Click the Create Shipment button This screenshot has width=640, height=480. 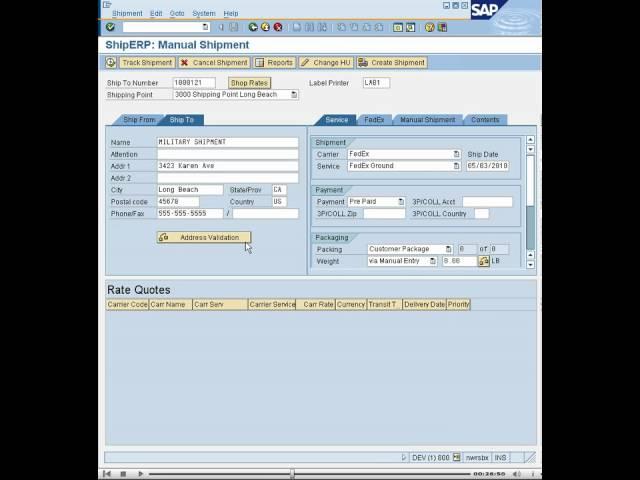[x=392, y=62]
